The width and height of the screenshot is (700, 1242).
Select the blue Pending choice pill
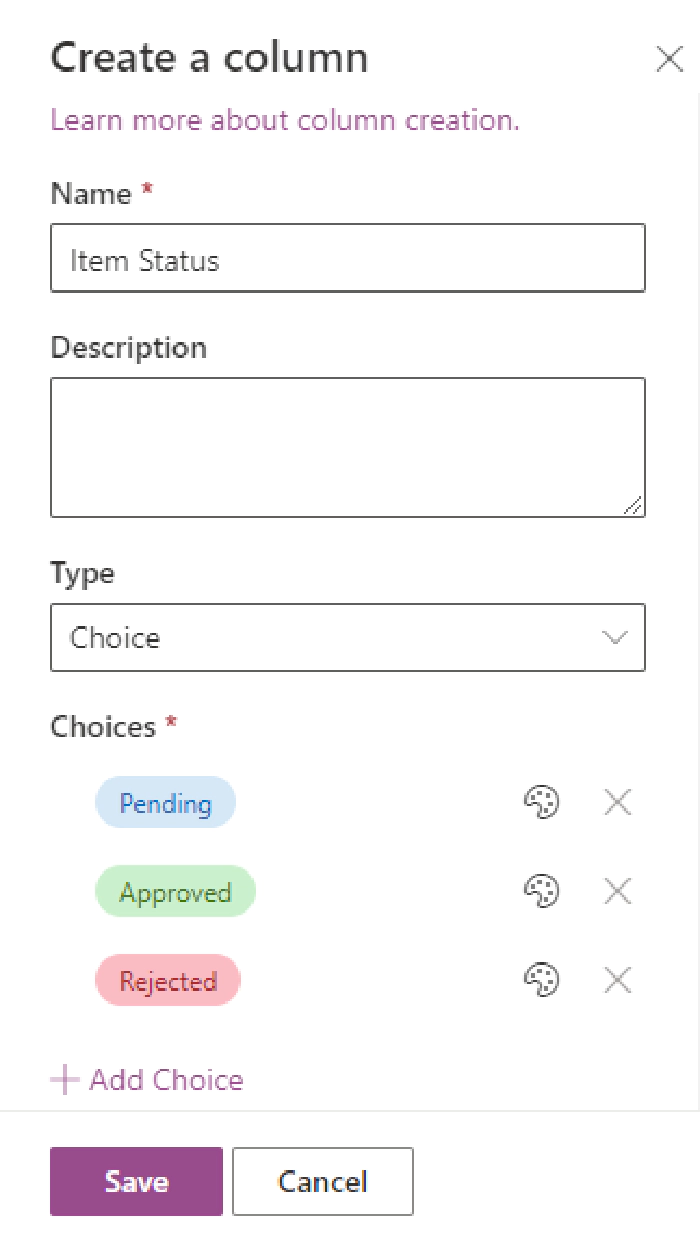(165, 803)
